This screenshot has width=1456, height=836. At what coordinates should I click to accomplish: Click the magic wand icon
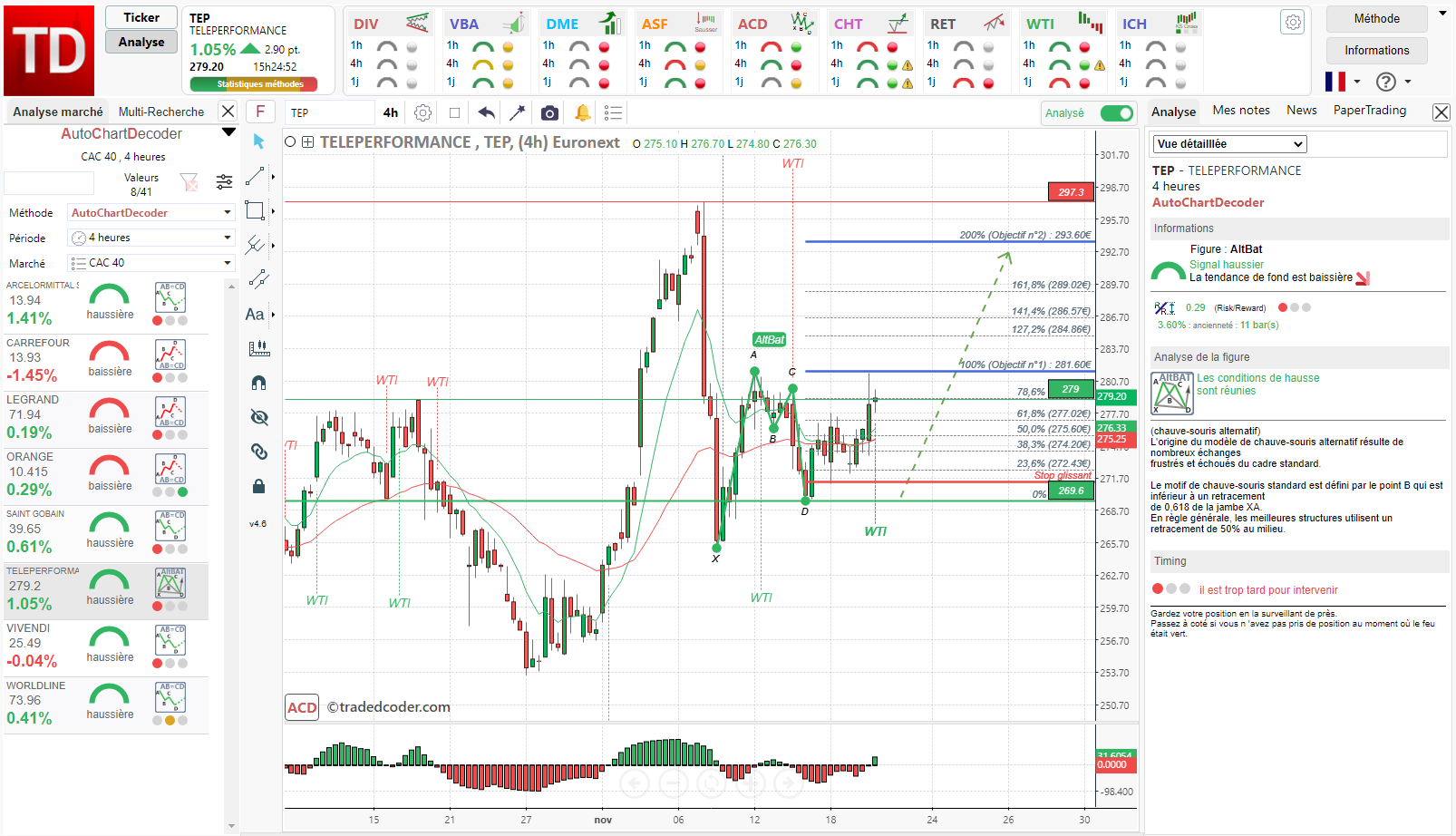[517, 112]
